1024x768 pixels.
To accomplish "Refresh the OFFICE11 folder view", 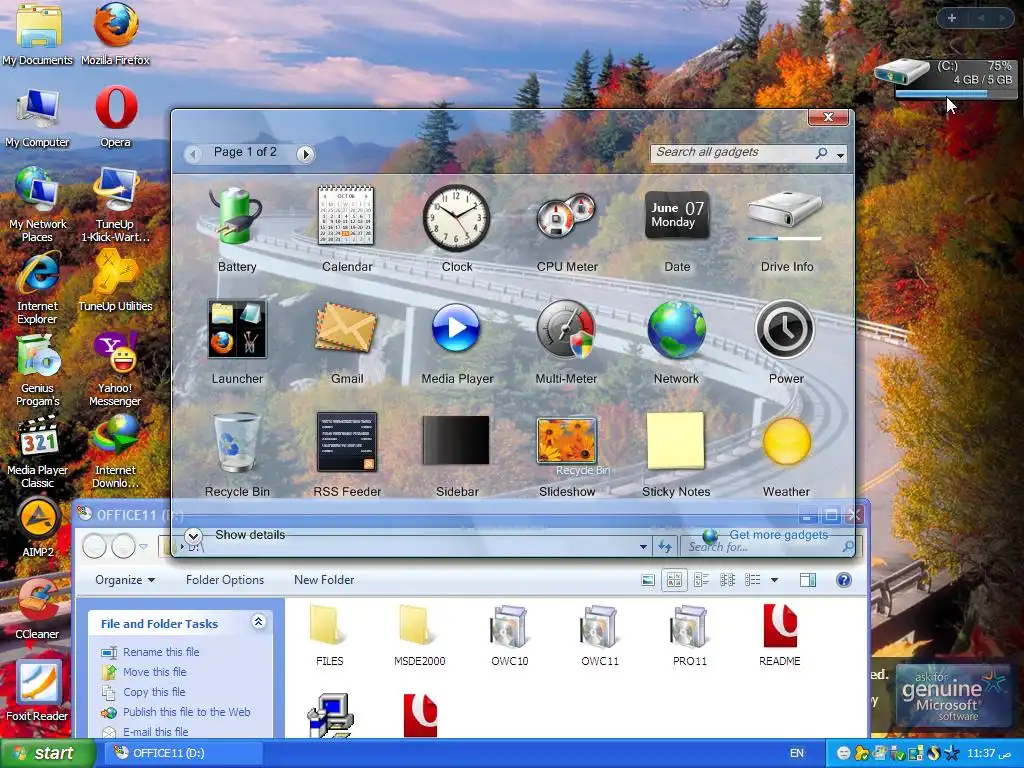I will (665, 547).
